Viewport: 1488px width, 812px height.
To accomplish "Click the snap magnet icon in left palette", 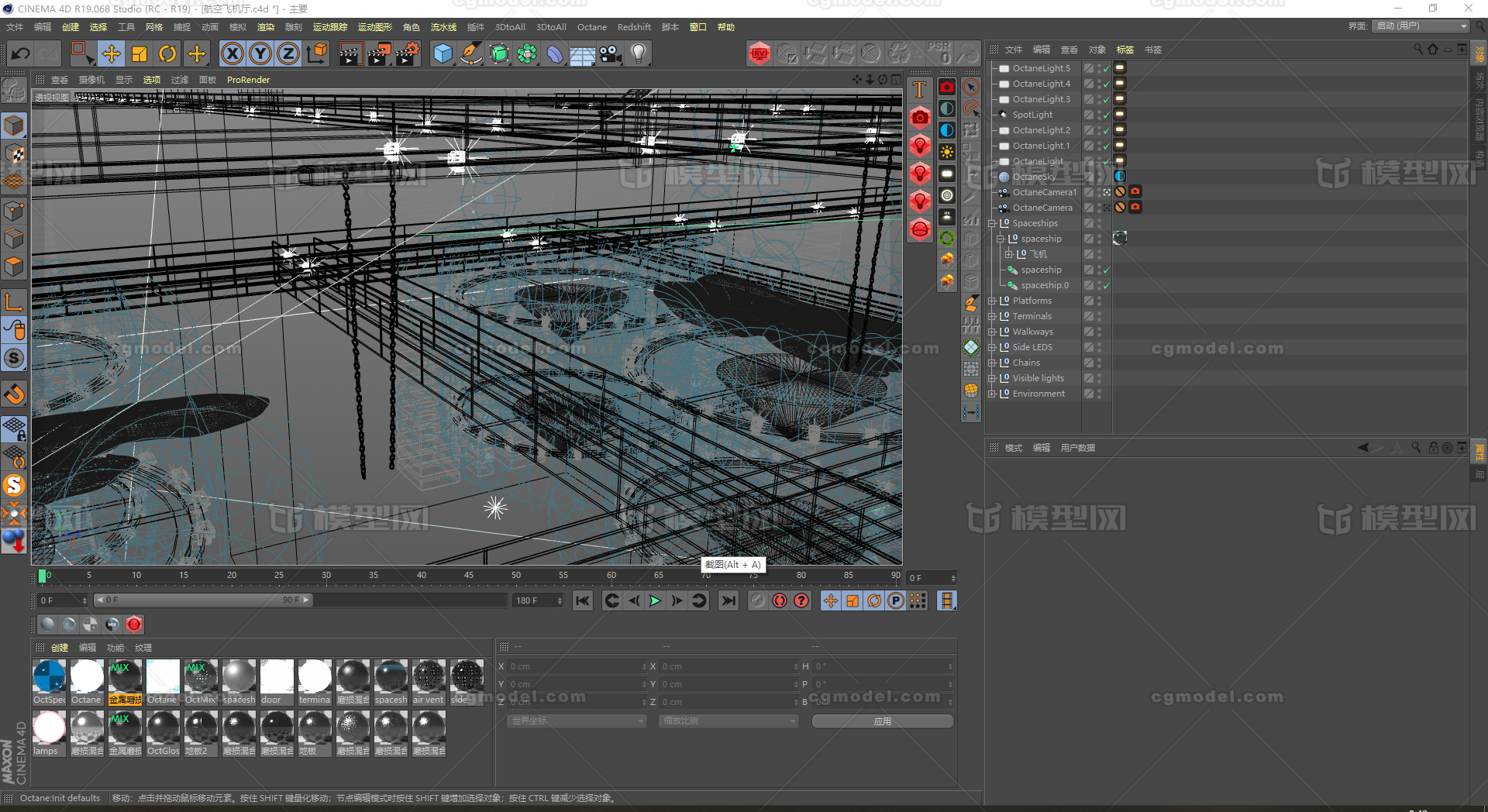I will (15, 394).
